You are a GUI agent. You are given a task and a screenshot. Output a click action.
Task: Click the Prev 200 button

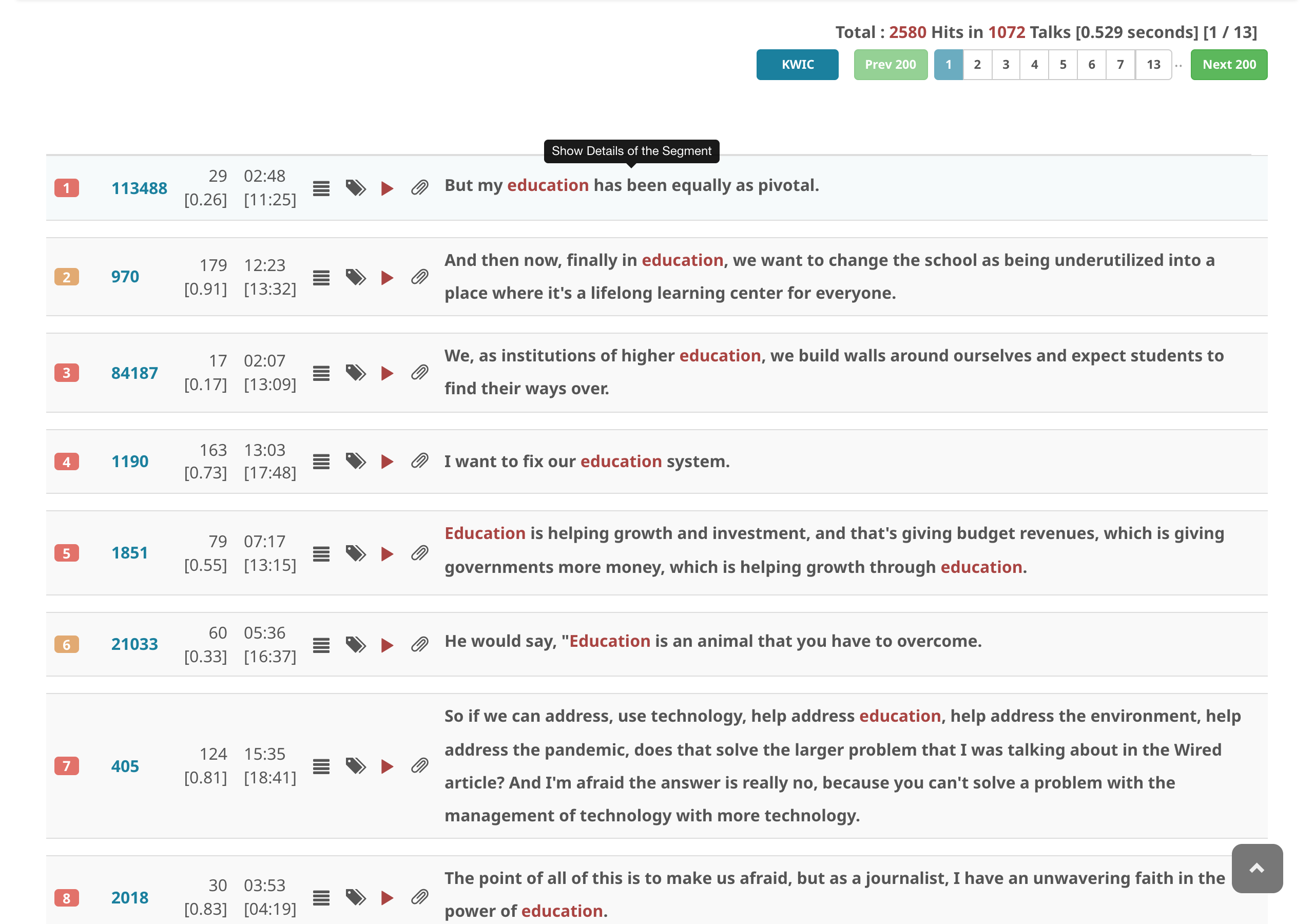[x=890, y=65]
